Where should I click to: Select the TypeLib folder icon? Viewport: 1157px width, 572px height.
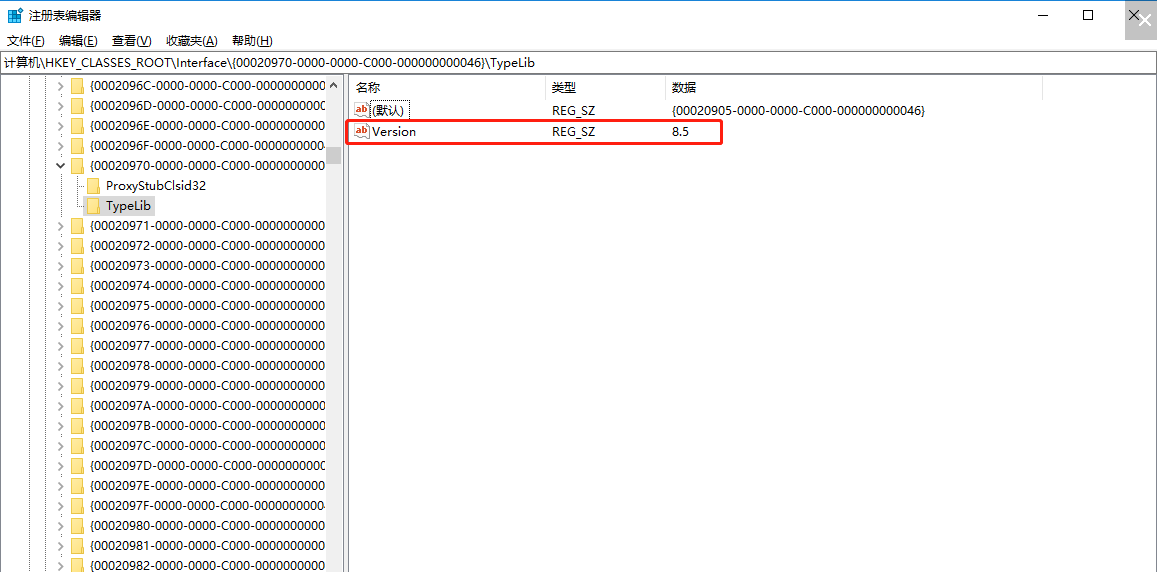pos(93,206)
